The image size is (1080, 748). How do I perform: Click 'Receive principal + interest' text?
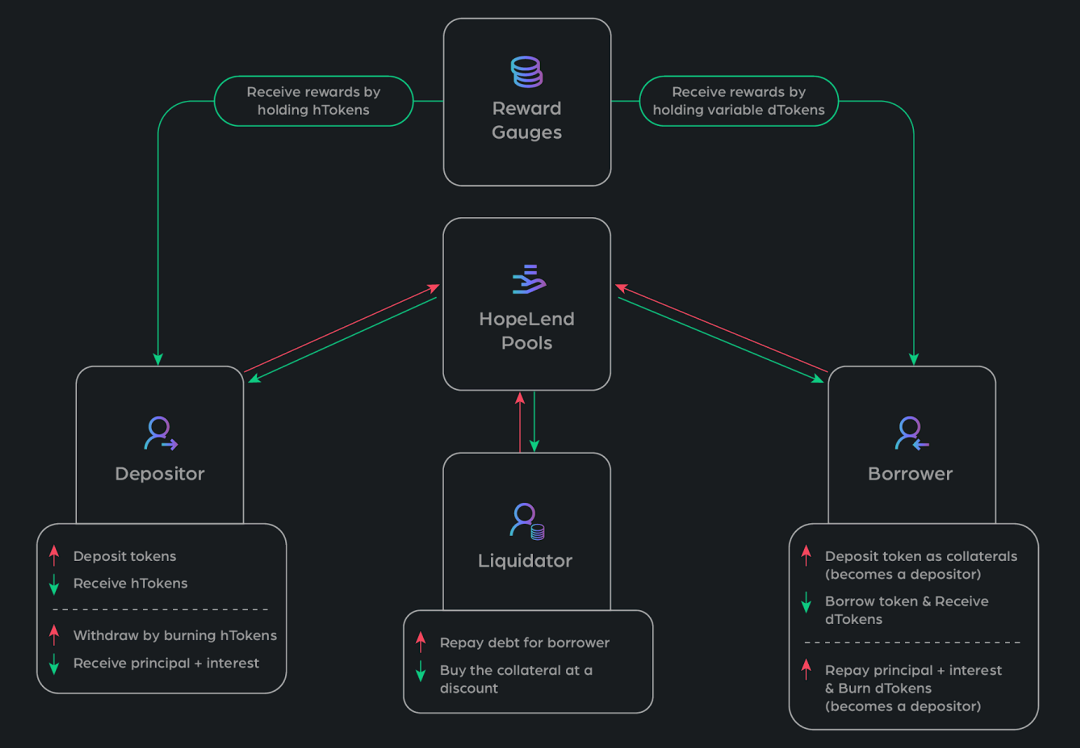[x=166, y=663]
